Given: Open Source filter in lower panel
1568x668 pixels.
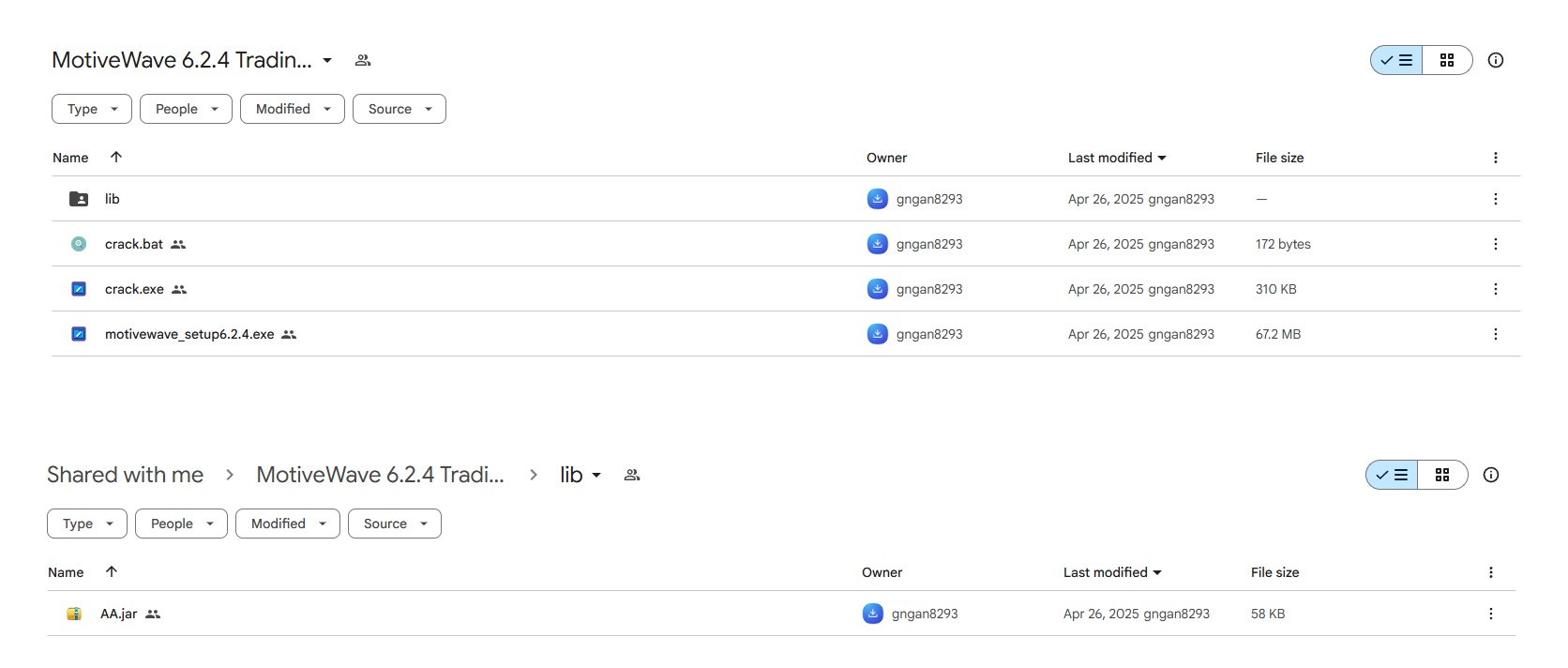Looking at the screenshot, I should 395,524.
